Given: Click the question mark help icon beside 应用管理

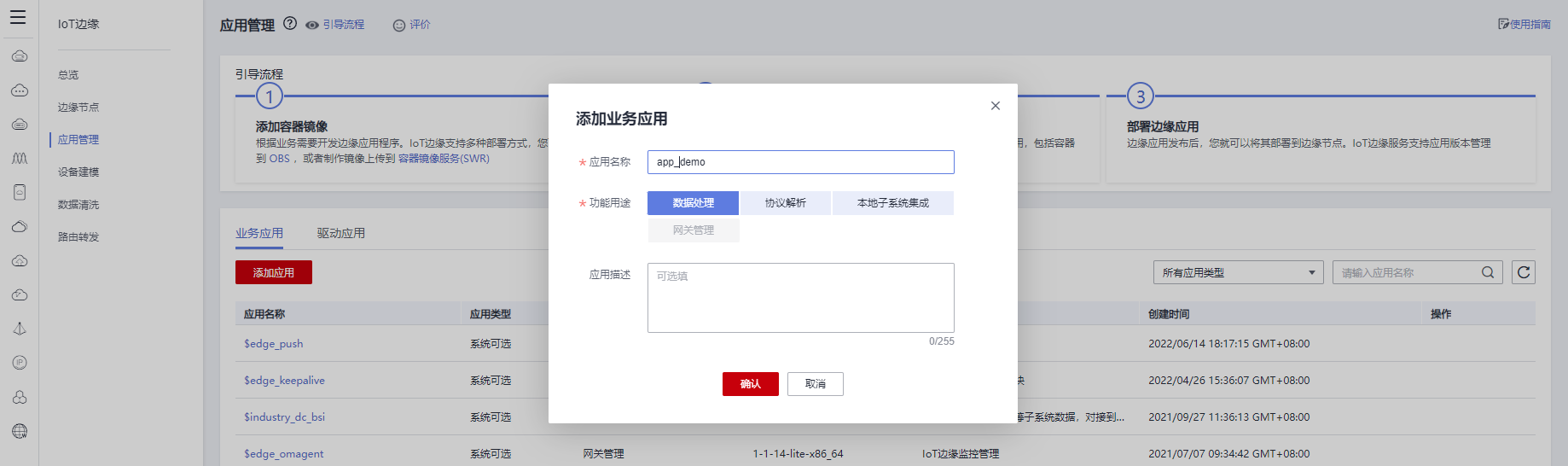Looking at the screenshot, I should (x=290, y=24).
